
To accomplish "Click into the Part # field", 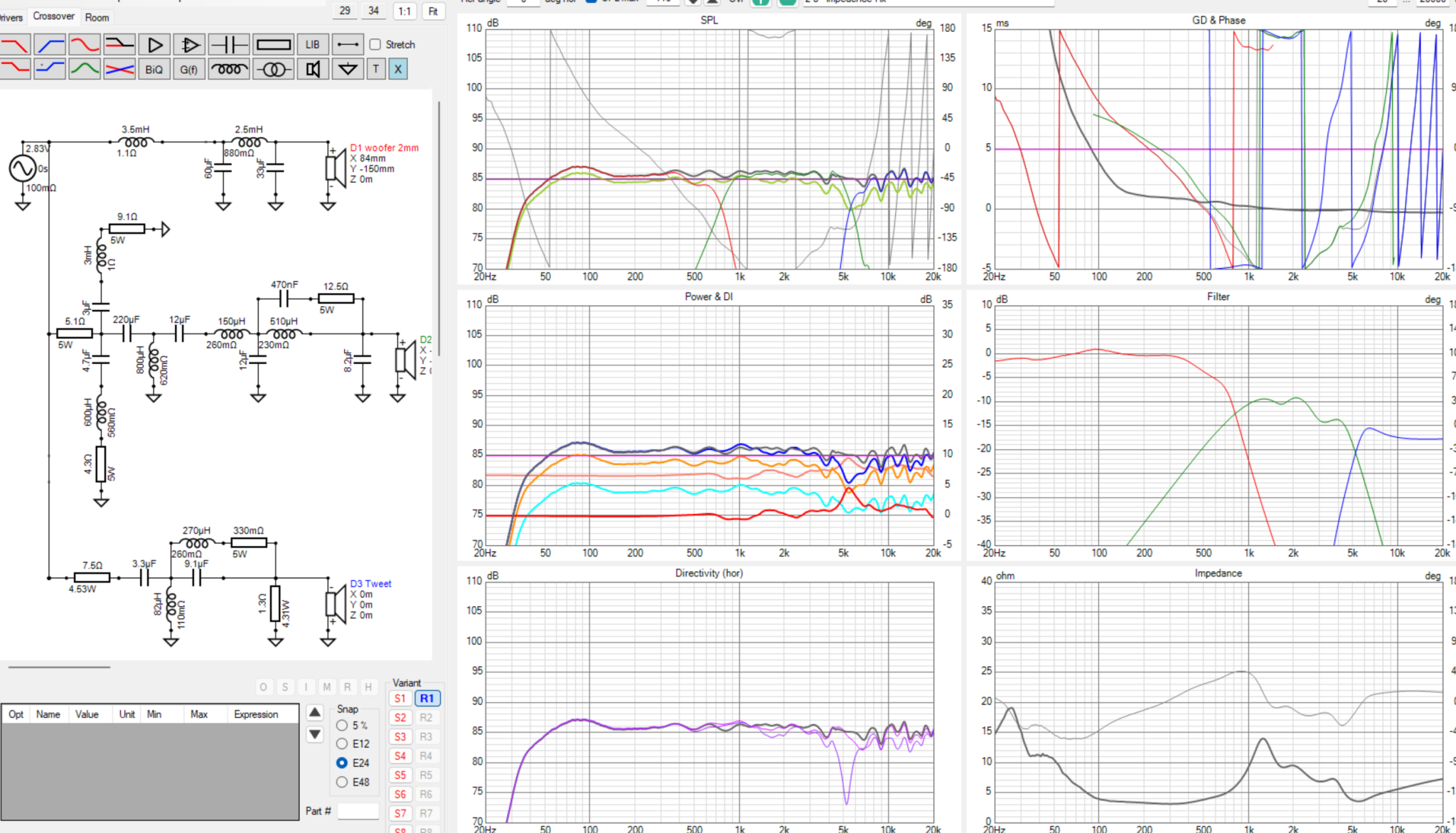I will click(358, 811).
